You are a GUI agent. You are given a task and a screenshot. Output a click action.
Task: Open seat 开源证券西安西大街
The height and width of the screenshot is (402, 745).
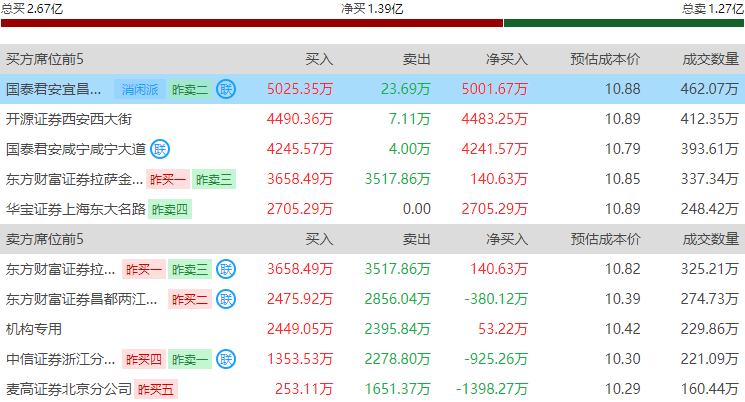pyautogui.click(x=69, y=119)
